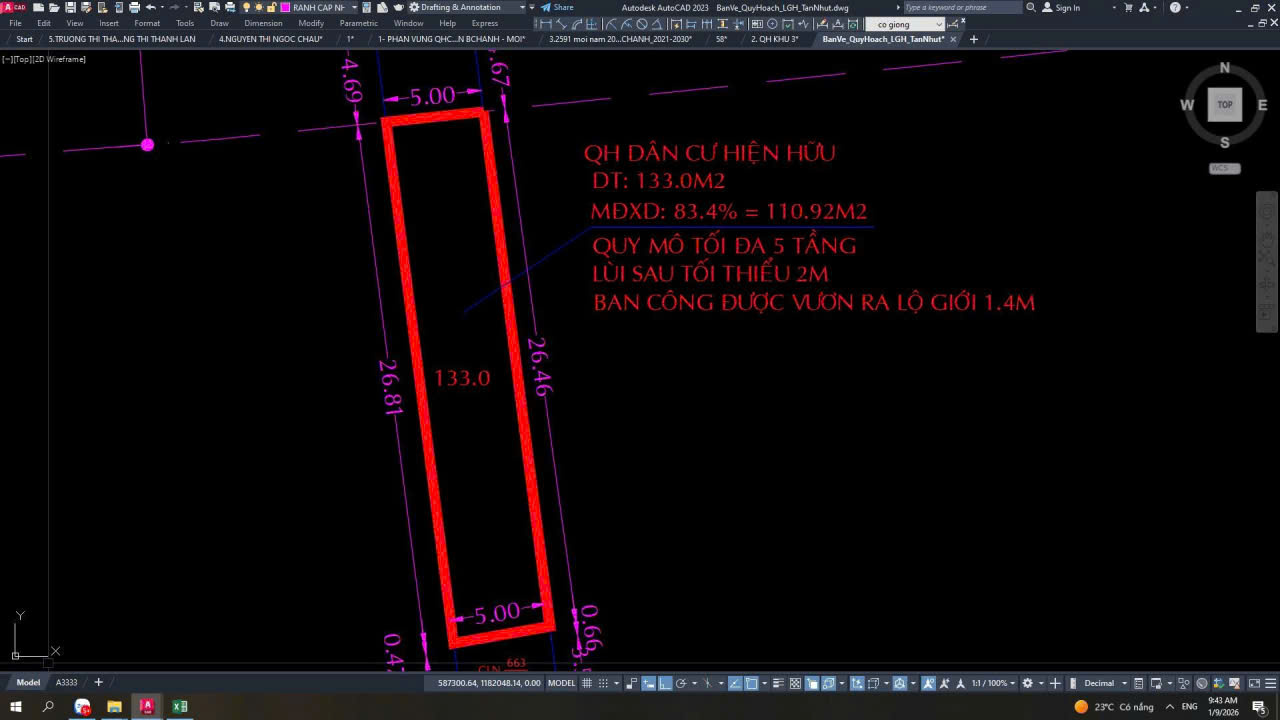Toggle Grid display in the status bar
The width and height of the screenshot is (1280, 720).
[588, 683]
